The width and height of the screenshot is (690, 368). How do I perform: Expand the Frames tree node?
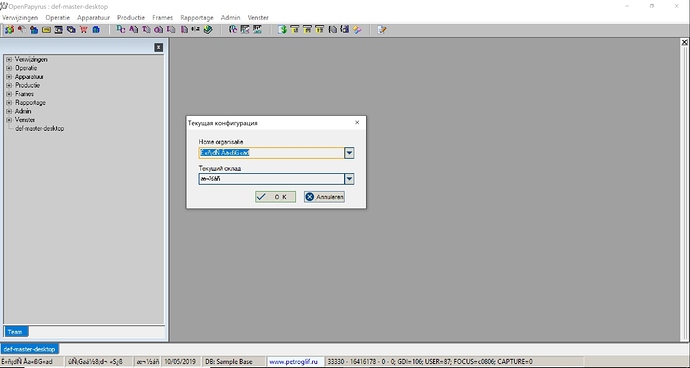[x=9, y=94]
